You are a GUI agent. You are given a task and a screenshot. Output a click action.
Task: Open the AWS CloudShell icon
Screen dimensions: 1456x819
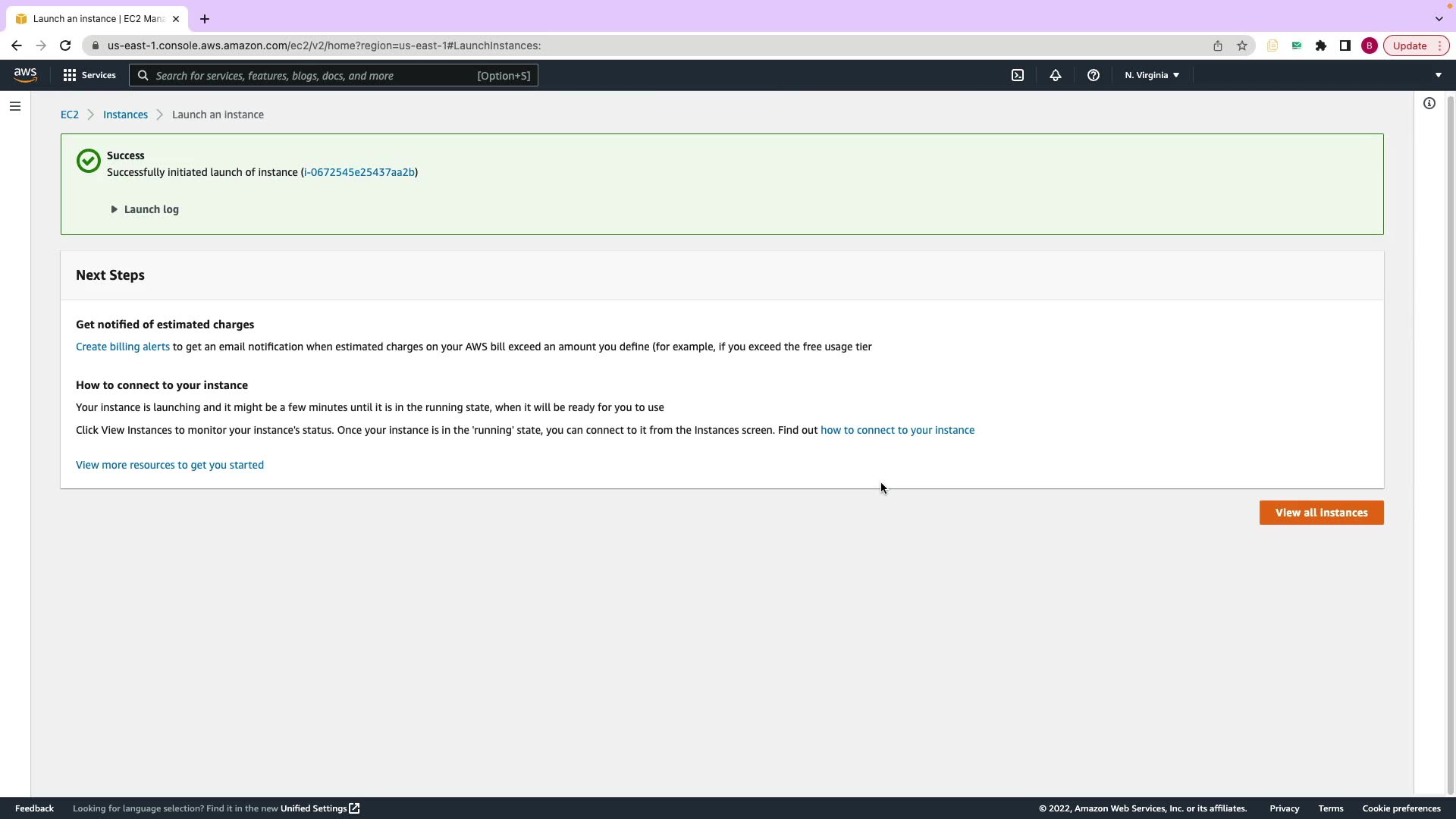coord(1018,75)
